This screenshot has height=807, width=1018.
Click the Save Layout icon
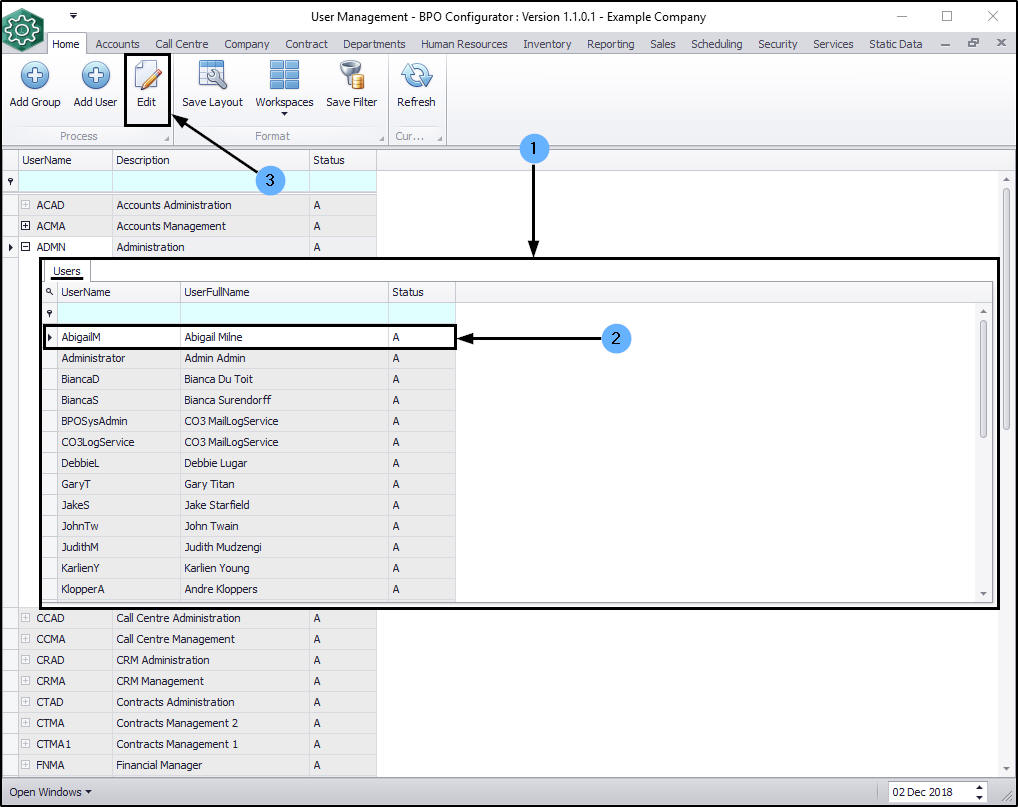pyautogui.click(x=212, y=75)
